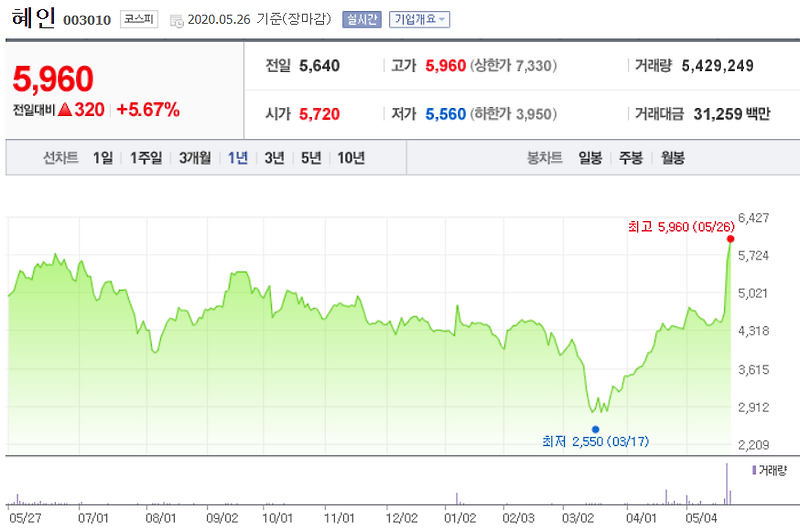
Task: Click the 혜인 stock name heading
Action: tap(33, 18)
